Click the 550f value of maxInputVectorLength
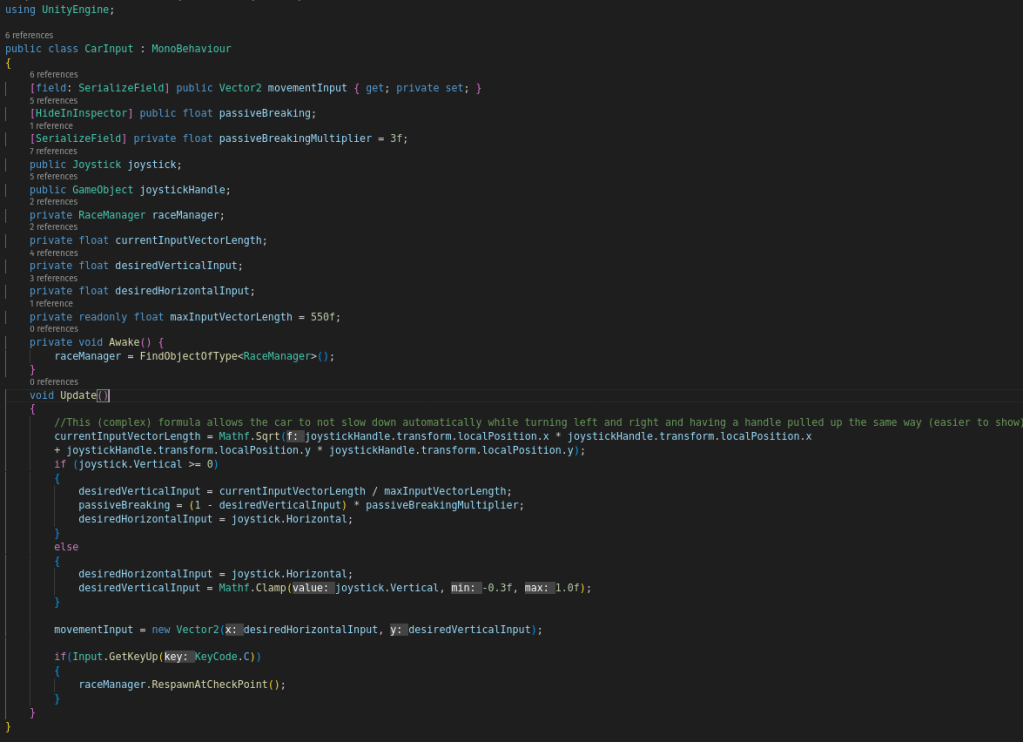Image resolution: width=1023 pixels, height=742 pixels. 325,317
